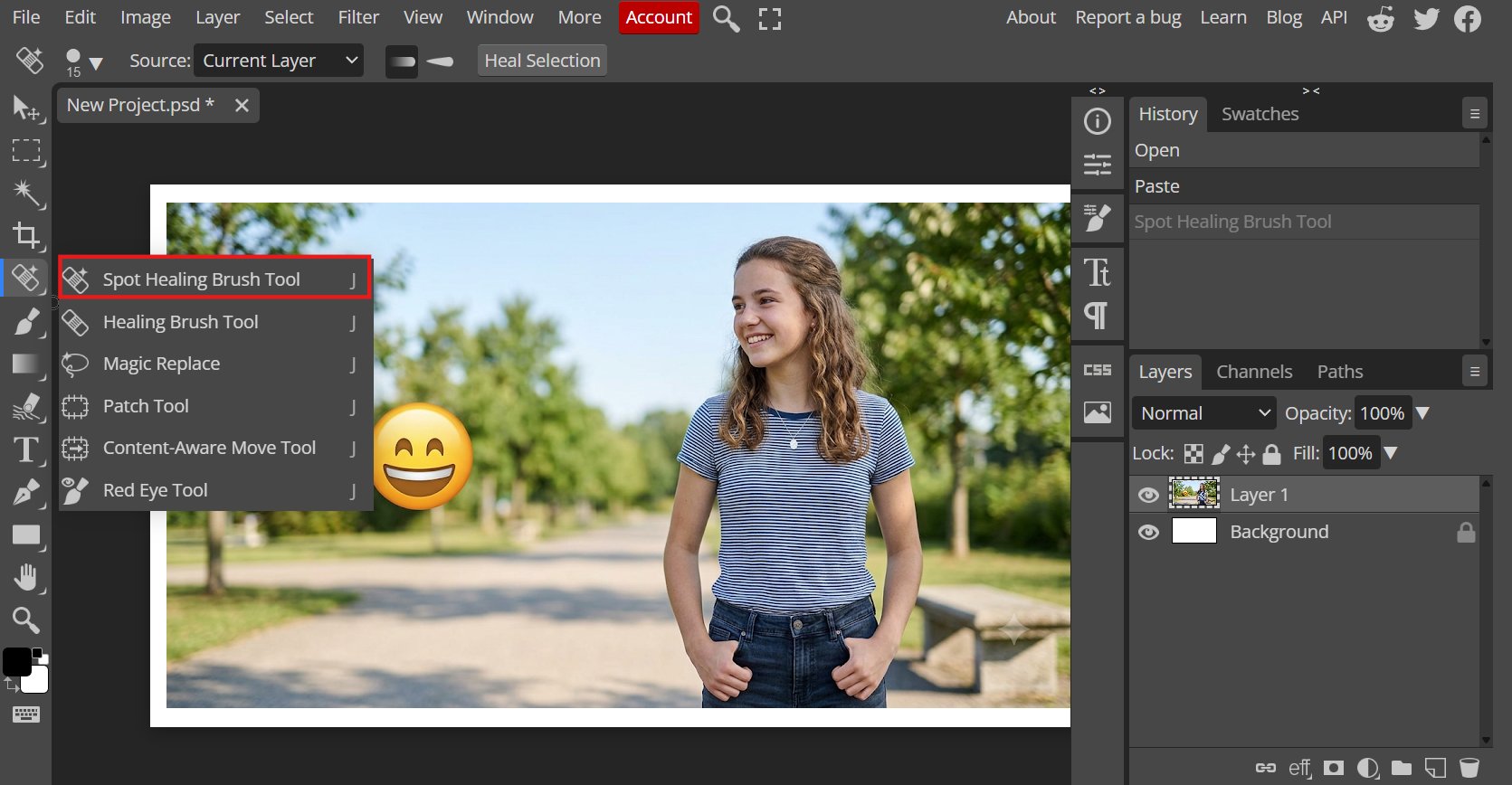
Task: Open the Layer menu
Action: (x=218, y=17)
